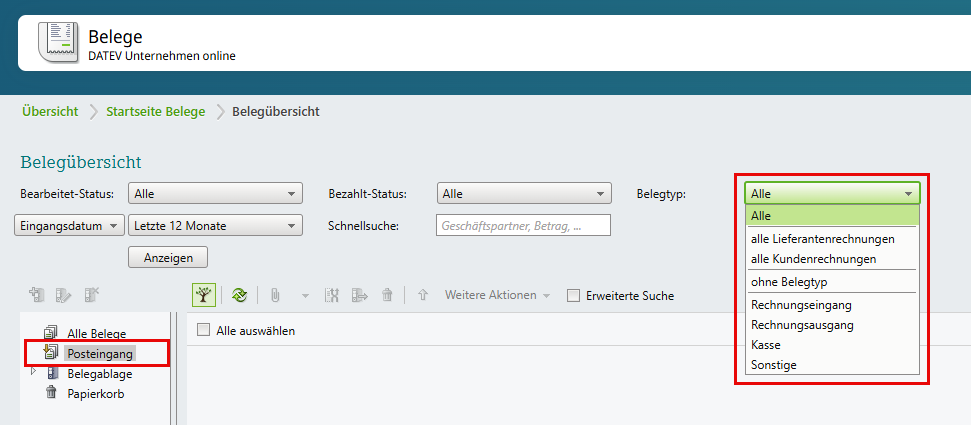This screenshot has height=425, width=971.
Task: Click the paperclip attachment icon
Action: 274,295
